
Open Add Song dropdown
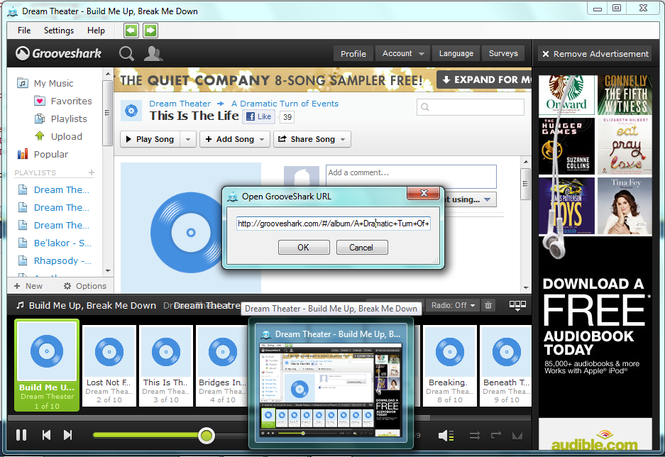click(x=235, y=139)
